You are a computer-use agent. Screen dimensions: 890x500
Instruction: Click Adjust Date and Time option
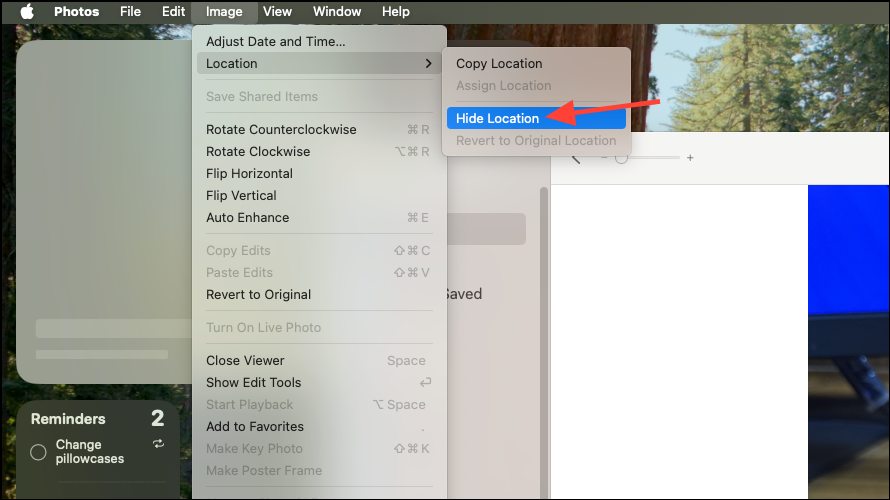pos(275,42)
